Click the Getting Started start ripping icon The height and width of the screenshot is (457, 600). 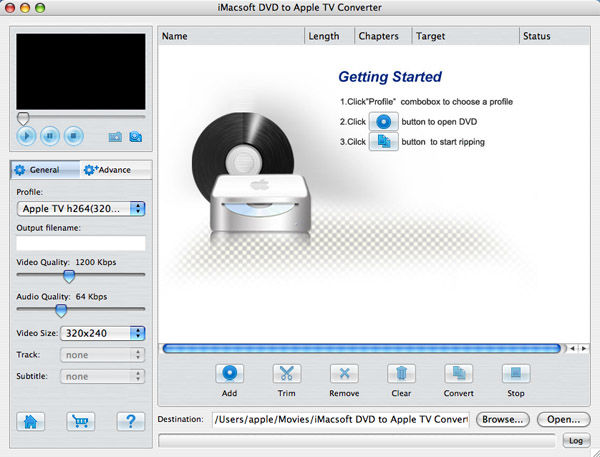pos(383,142)
